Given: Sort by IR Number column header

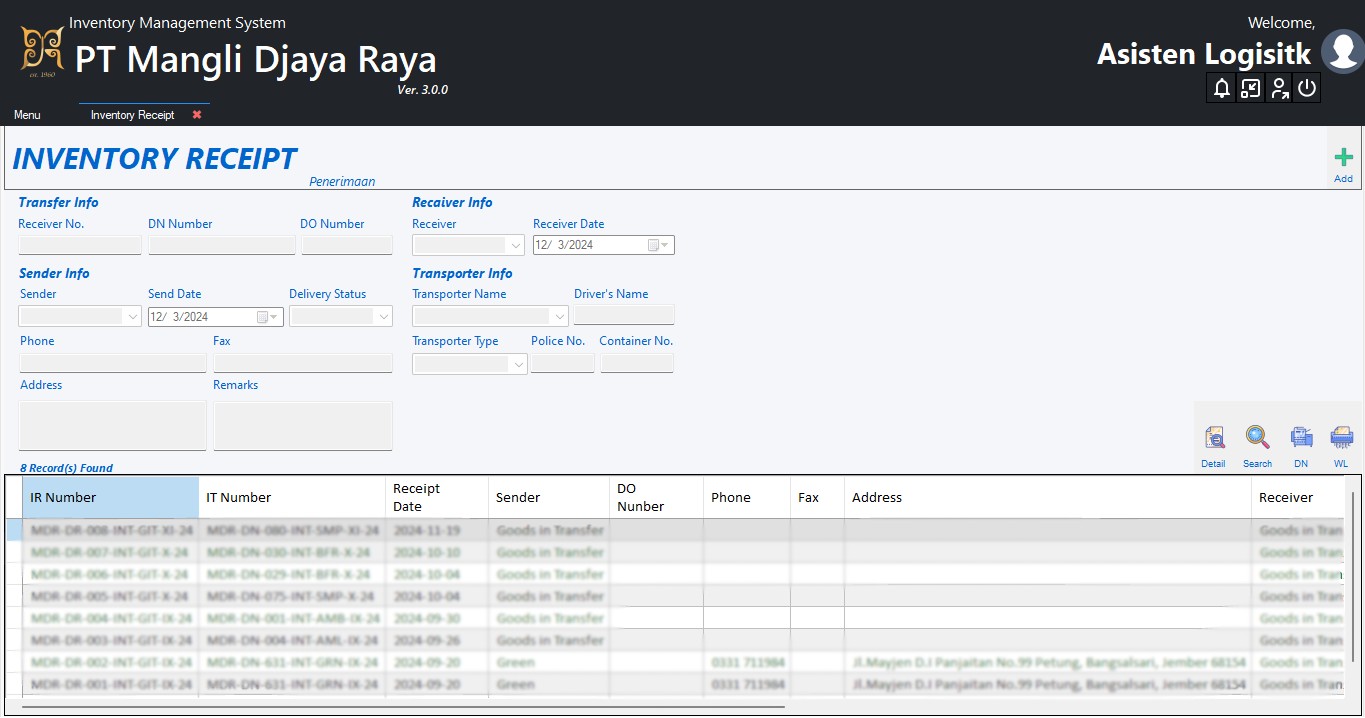Looking at the screenshot, I should point(110,497).
